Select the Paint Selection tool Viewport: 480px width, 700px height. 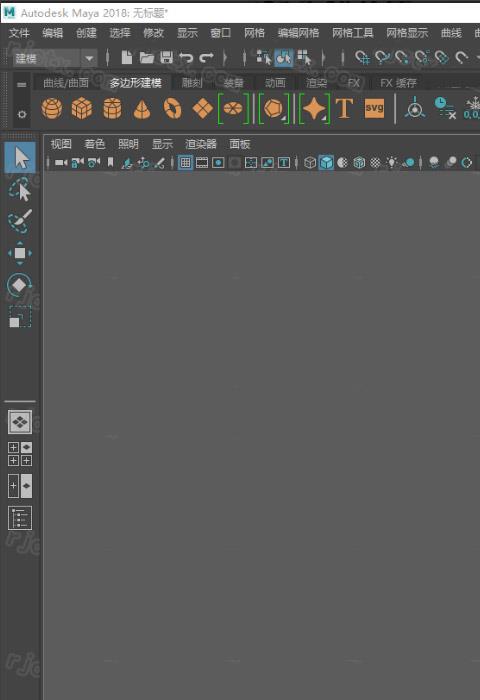point(20,221)
